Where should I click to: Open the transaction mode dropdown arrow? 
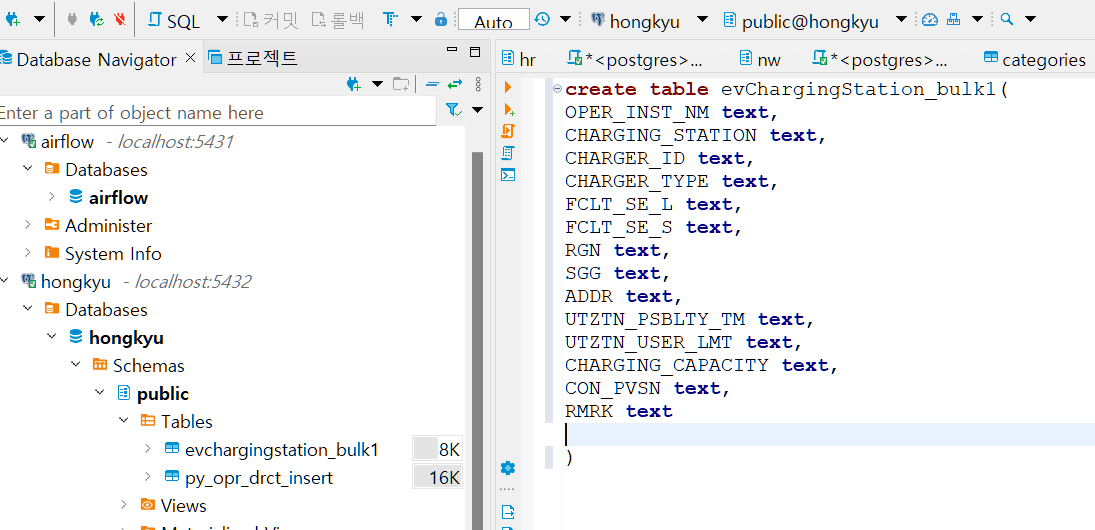(x=416, y=20)
